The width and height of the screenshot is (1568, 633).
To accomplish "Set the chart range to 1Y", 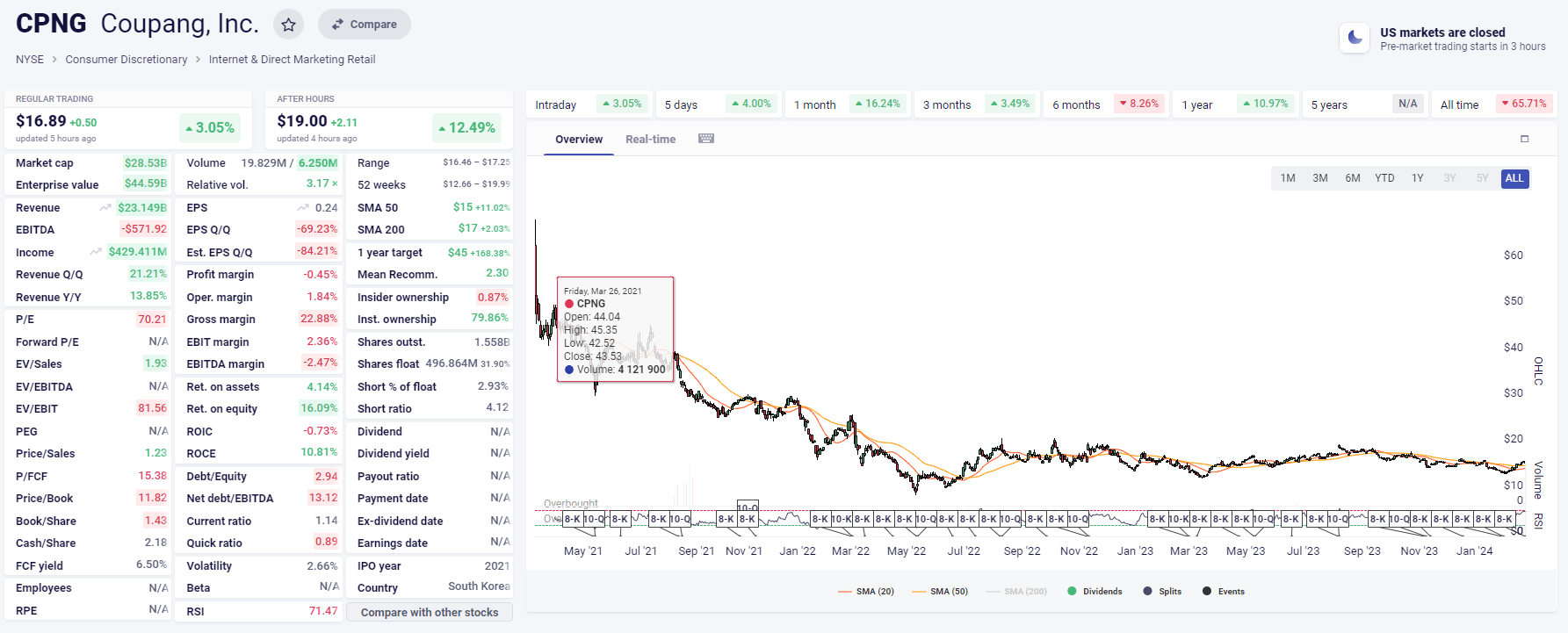I will (x=1418, y=178).
